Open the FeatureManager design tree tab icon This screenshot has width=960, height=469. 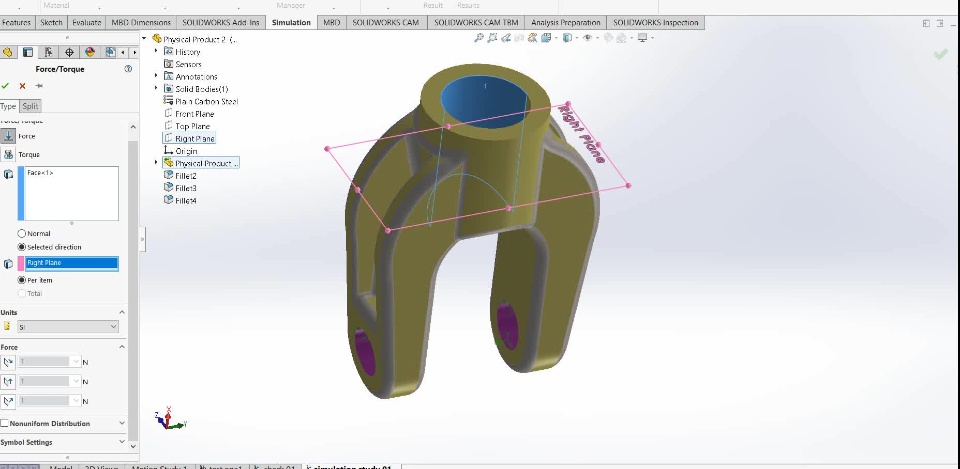point(7,53)
